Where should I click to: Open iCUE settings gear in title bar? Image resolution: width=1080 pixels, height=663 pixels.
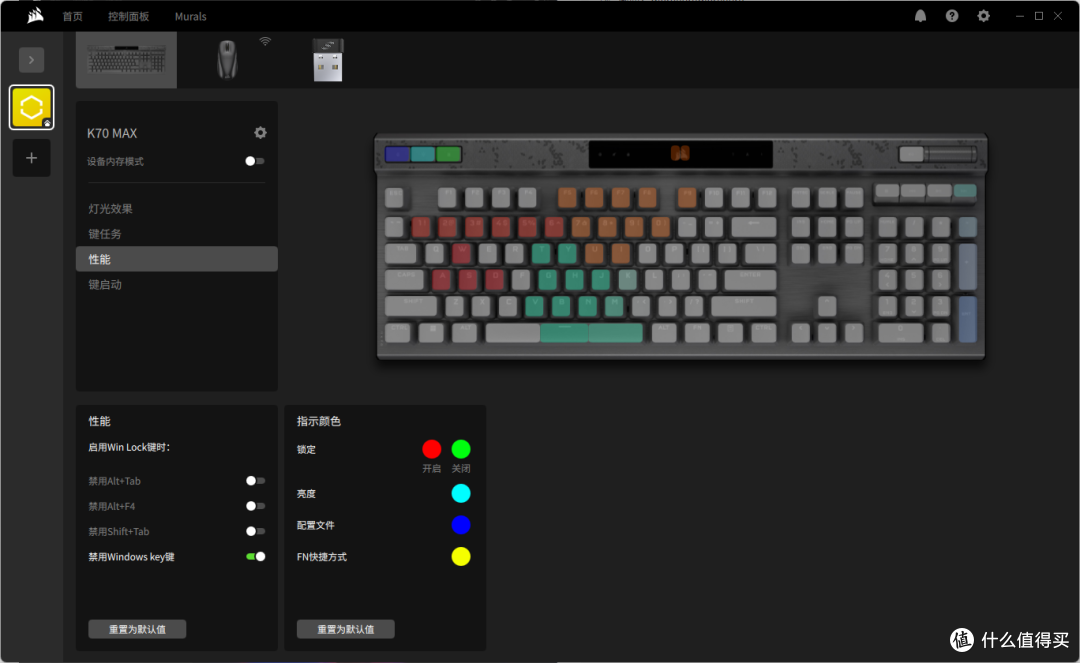[984, 16]
